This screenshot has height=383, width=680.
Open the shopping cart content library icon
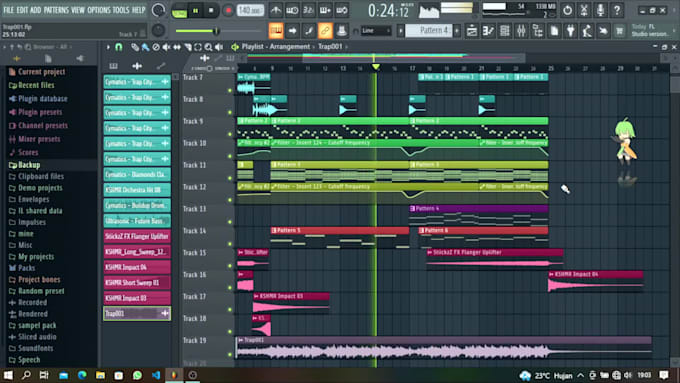click(620, 31)
